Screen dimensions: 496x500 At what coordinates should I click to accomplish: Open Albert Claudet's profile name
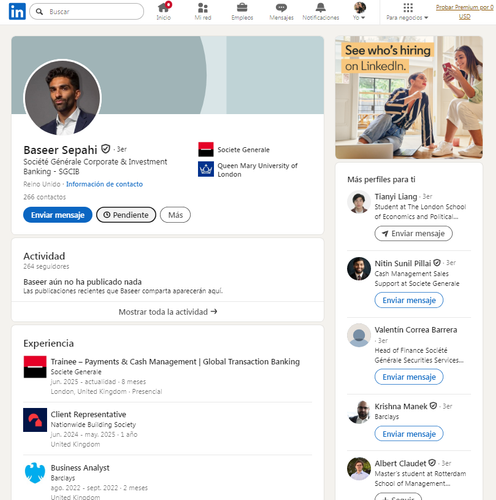400,463
